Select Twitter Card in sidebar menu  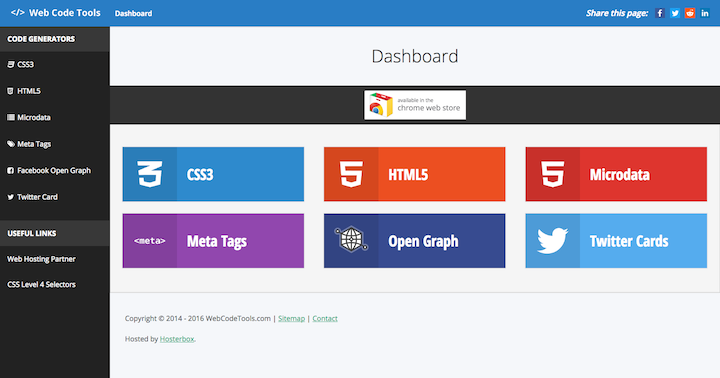click(38, 197)
